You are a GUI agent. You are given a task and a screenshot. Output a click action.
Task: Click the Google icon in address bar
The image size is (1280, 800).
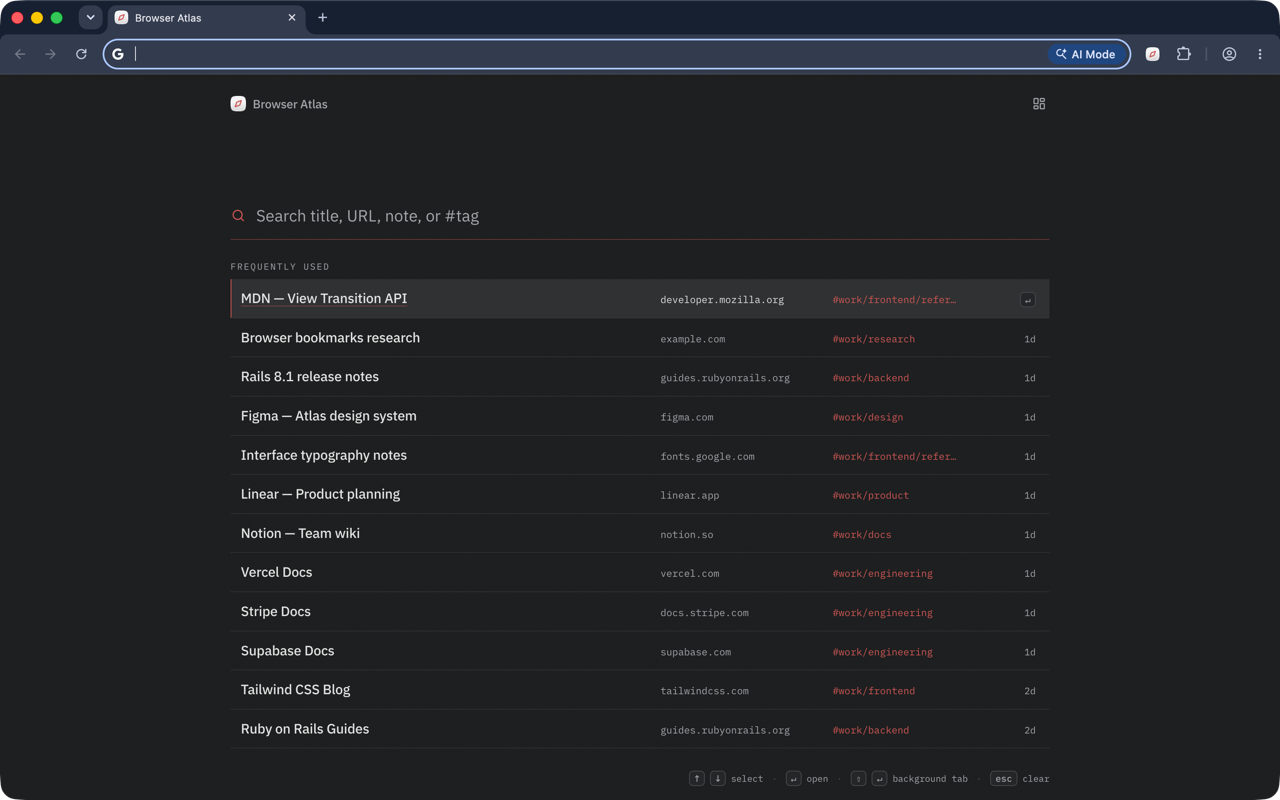pyautogui.click(x=118, y=54)
